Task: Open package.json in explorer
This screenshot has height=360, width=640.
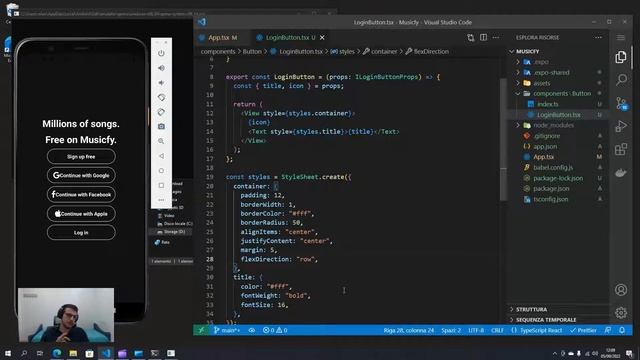Action: [x=551, y=189]
